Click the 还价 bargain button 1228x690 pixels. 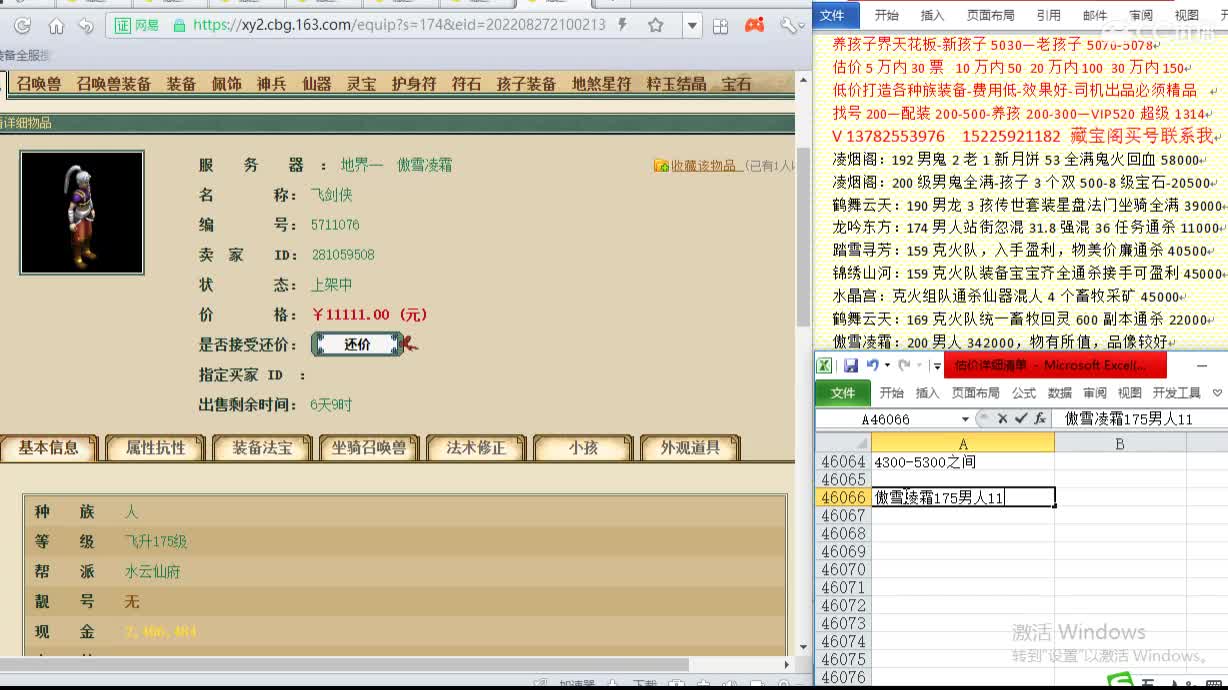(x=357, y=344)
